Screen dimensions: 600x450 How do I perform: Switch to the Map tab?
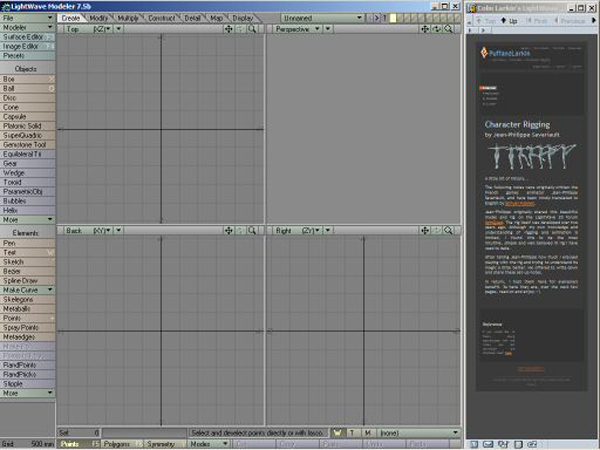tap(217, 18)
